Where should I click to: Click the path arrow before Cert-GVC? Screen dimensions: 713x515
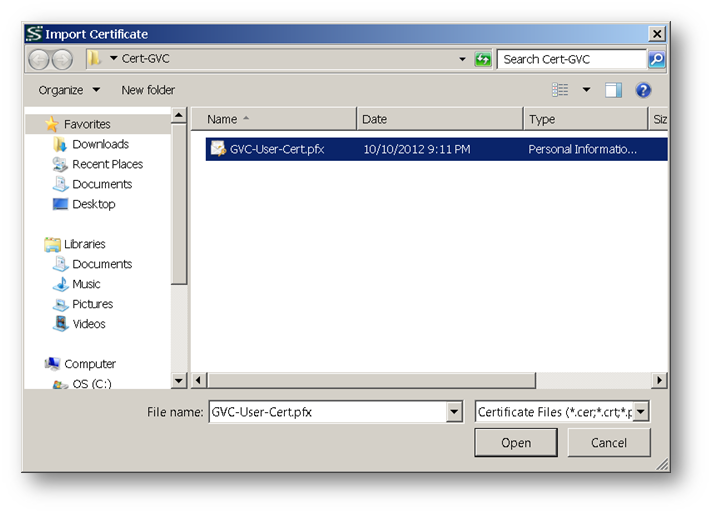pos(114,58)
